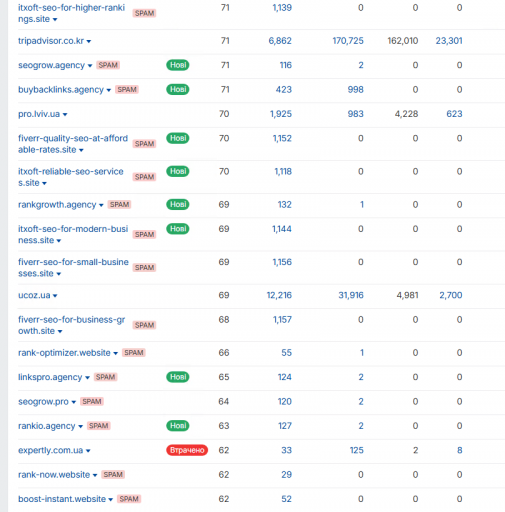Image resolution: width=505 pixels, height=512 pixels.
Task: Click backlinks value 6,862 for tripadvisor.co.kr
Action: point(280,41)
